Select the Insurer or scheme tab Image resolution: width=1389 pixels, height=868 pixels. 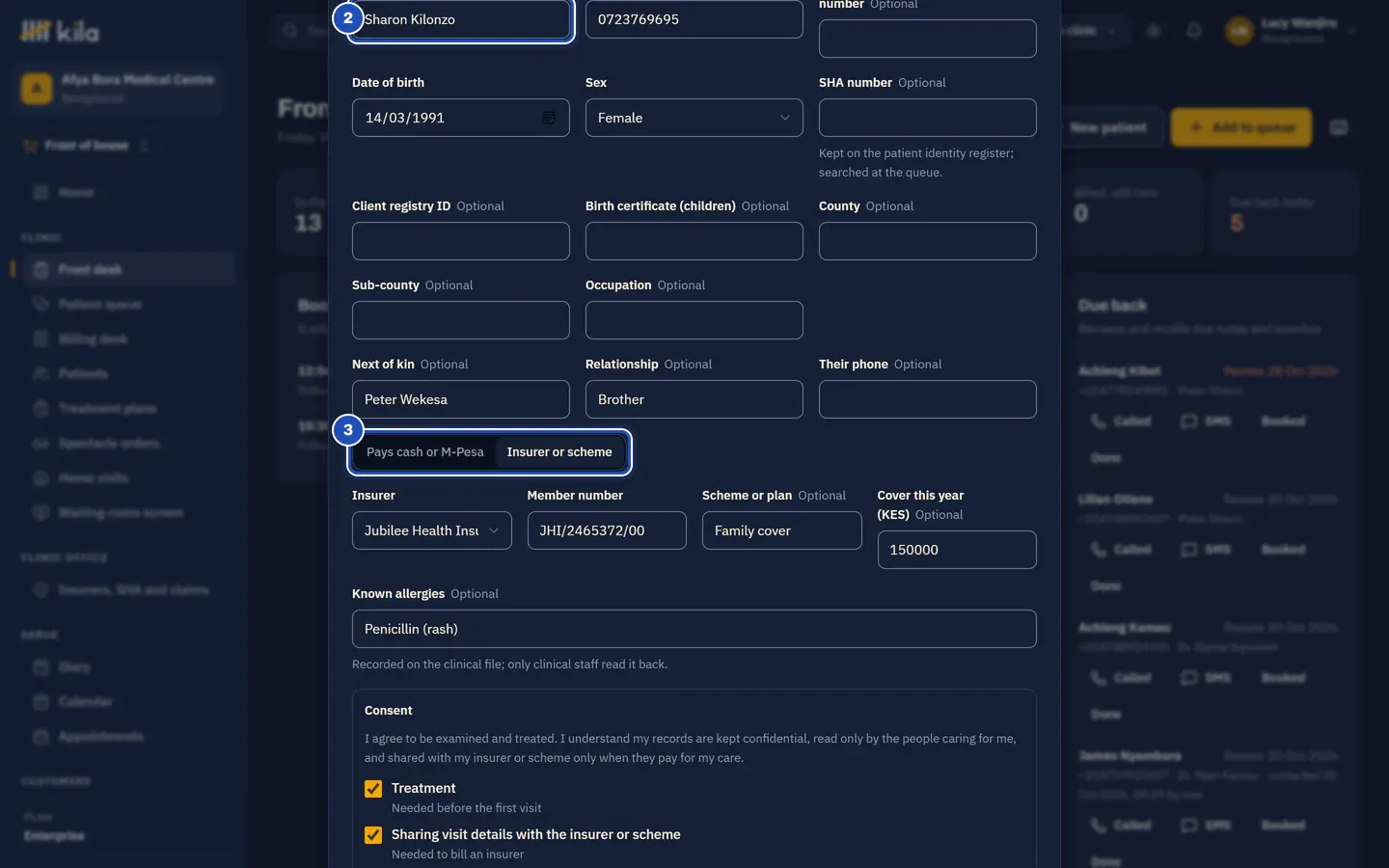(x=559, y=452)
